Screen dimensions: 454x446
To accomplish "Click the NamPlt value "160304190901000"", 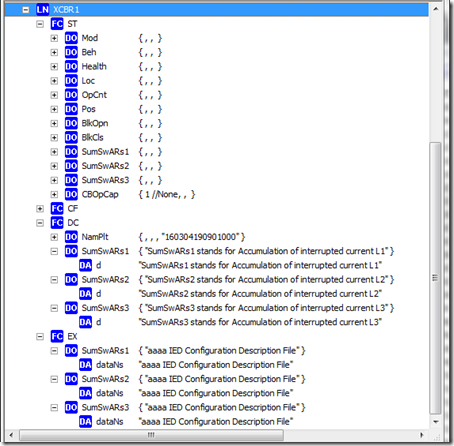I will click(x=201, y=237).
